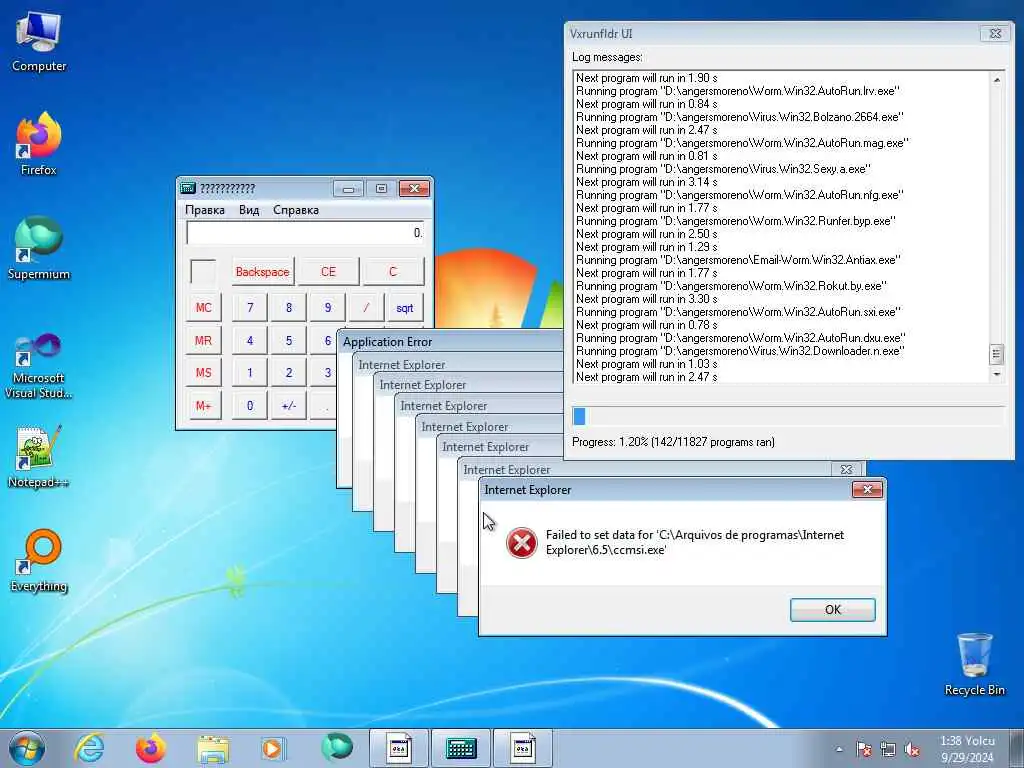Open the Computer desktop icon

[39, 42]
